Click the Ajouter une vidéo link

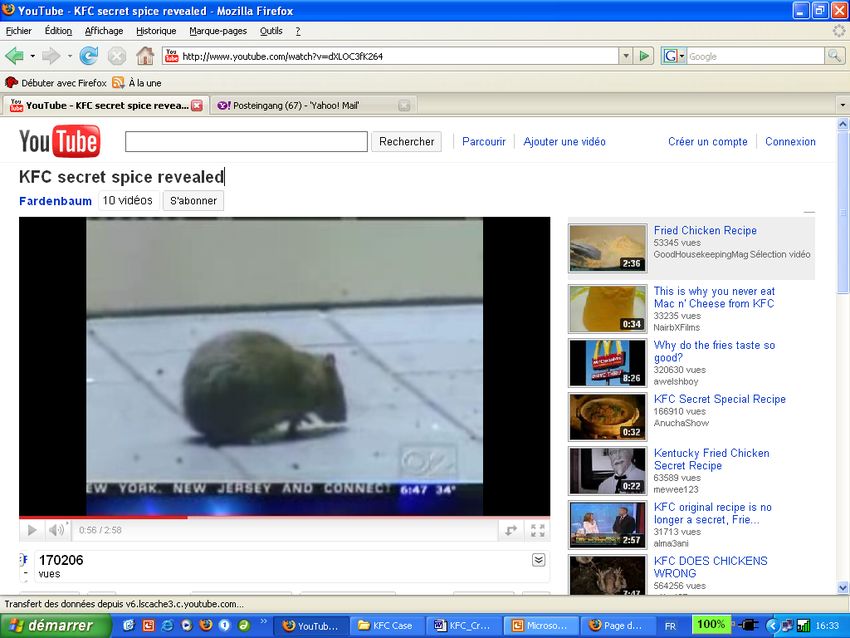564,141
